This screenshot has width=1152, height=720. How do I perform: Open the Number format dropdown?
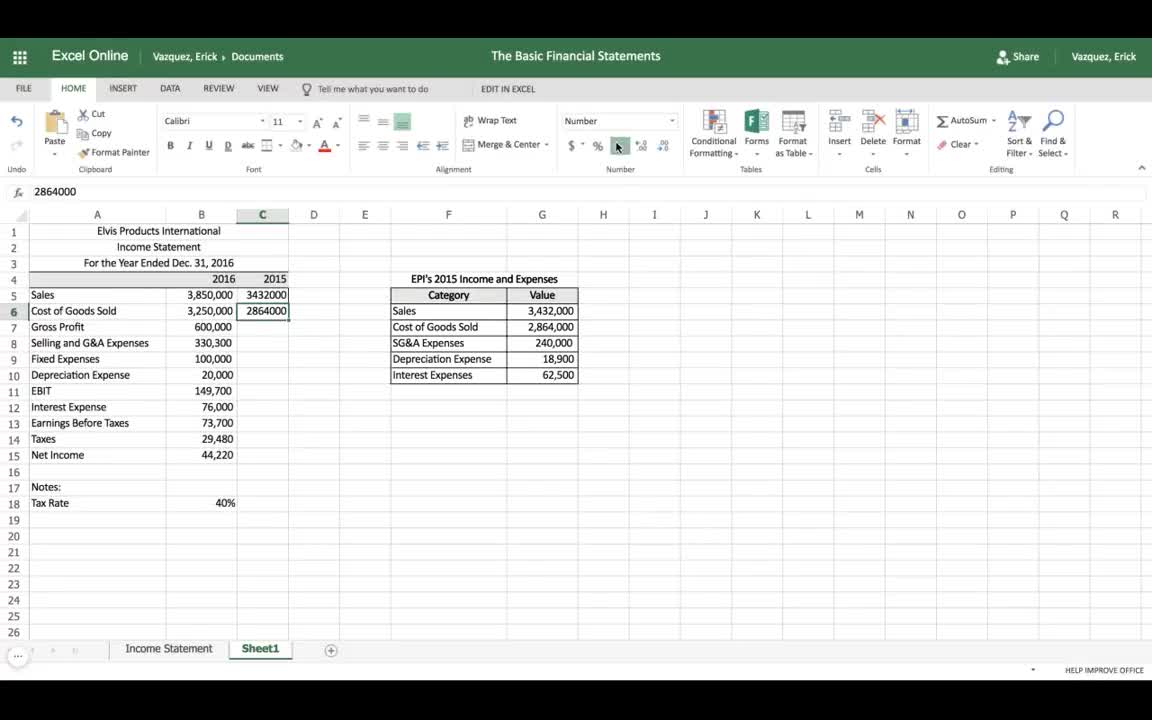[671, 119]
